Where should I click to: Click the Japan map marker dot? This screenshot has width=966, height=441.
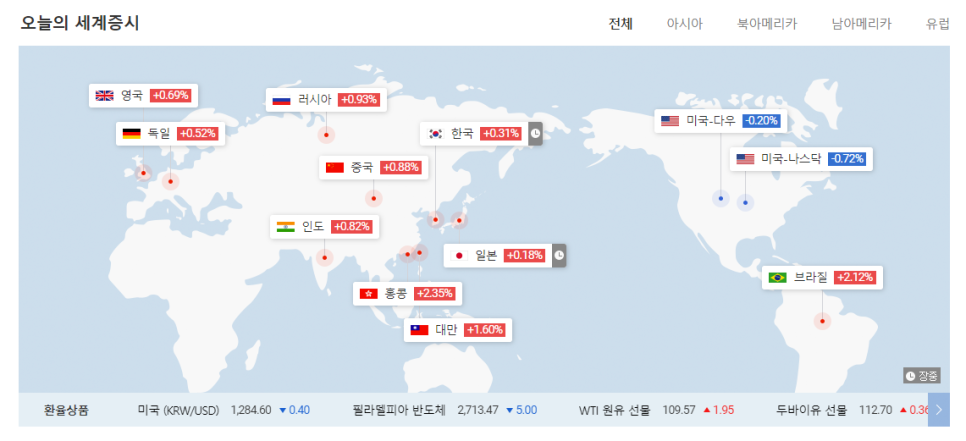(x=459, y=220)
